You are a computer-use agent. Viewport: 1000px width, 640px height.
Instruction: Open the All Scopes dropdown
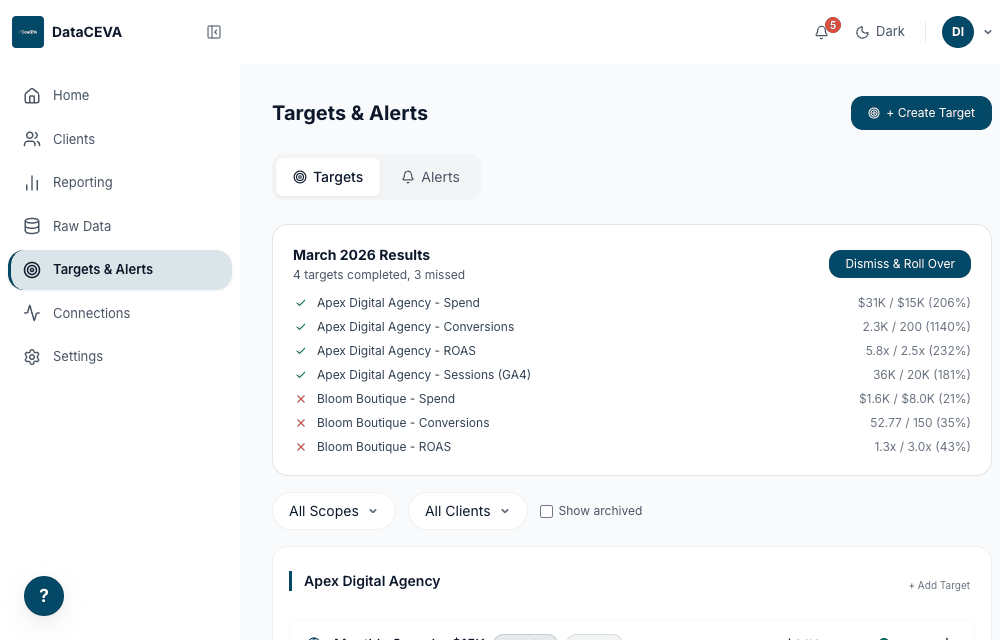coord(334,511)
